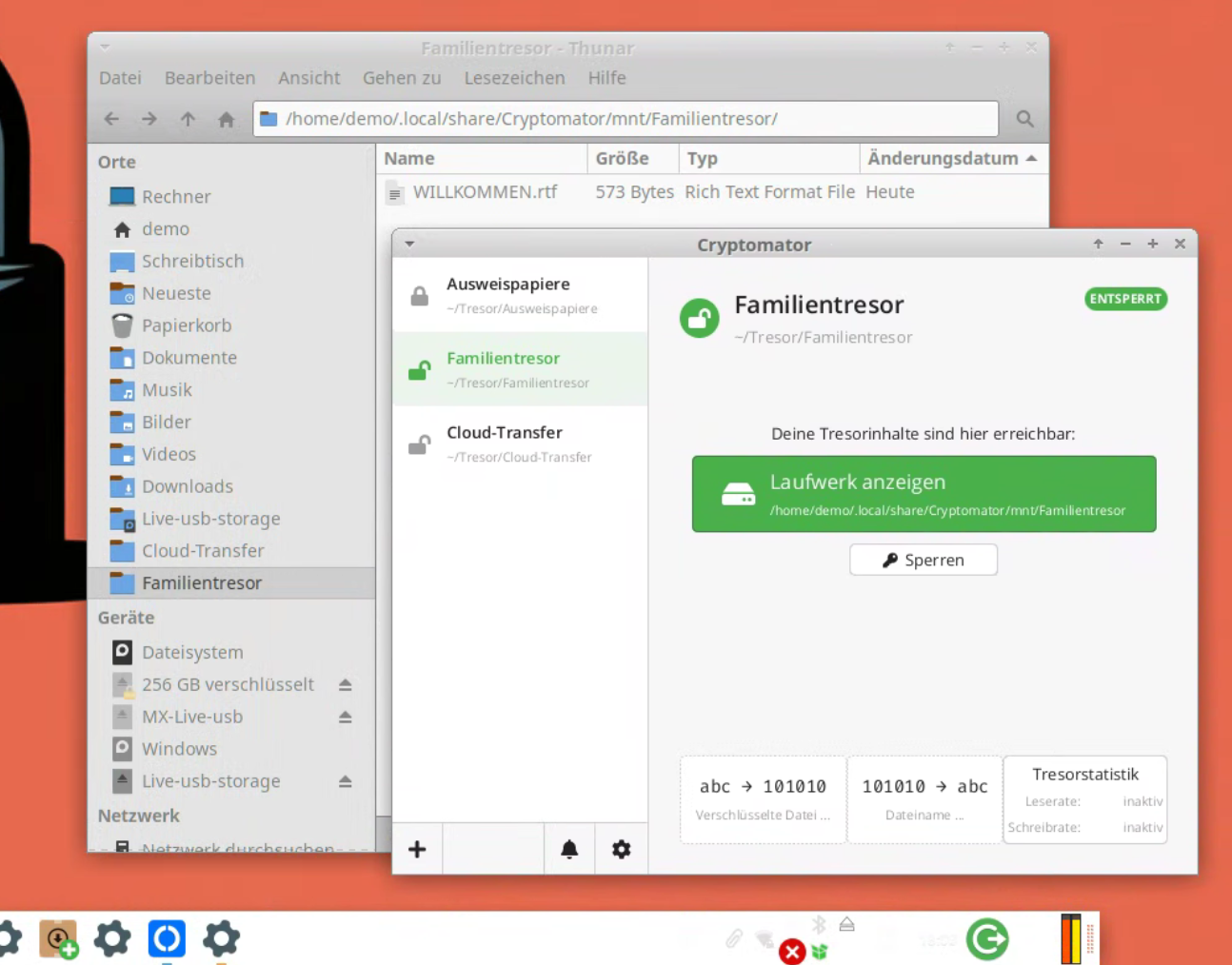This screenshot has height=965, width=1232.
Task: Open Cryptomator settings gear icon
Action: pyautogui.click(x=622, y=849)
